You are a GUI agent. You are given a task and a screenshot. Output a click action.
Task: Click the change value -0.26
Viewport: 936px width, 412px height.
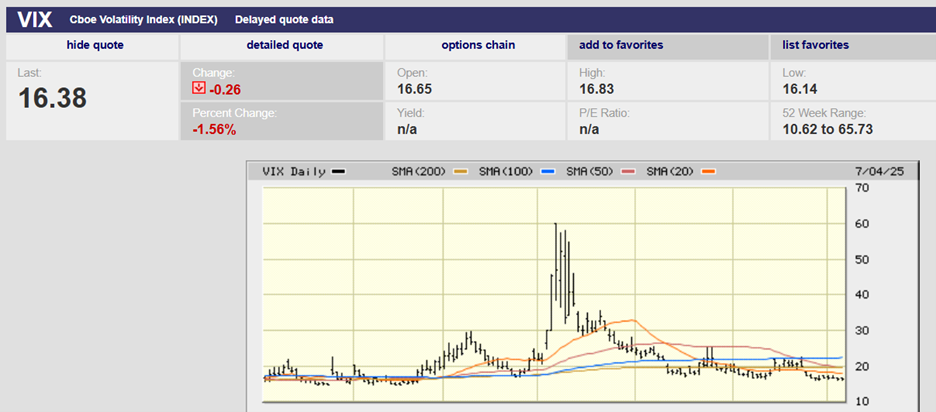coord(224,90)
